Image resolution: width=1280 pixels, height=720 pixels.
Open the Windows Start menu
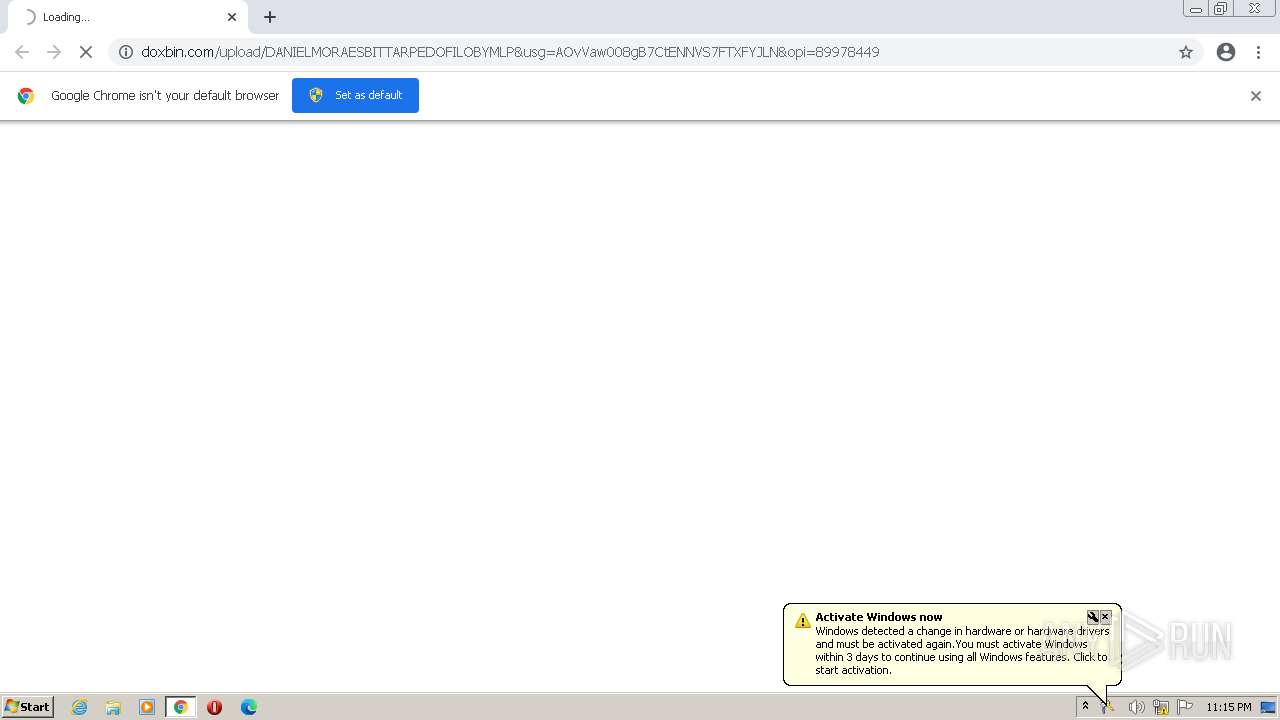coord(28,707)
